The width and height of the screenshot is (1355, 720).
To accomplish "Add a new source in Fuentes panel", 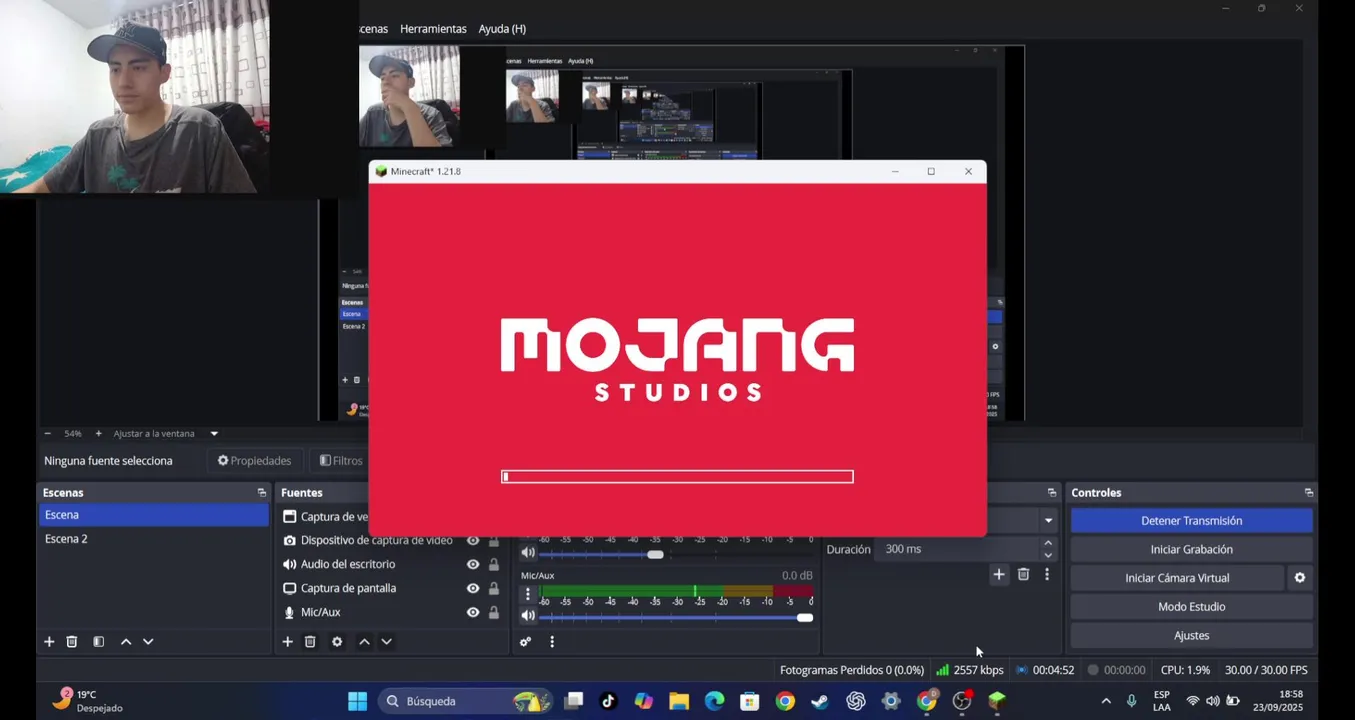I will 287,642.
